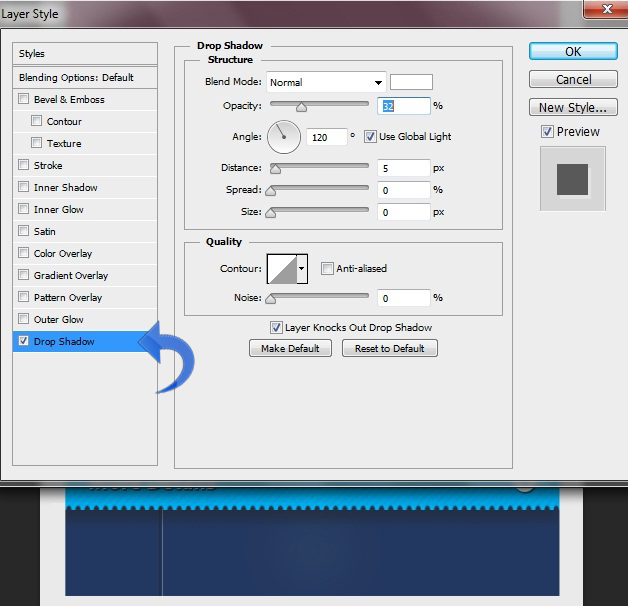Click Reset to Default button

[390, 348]
